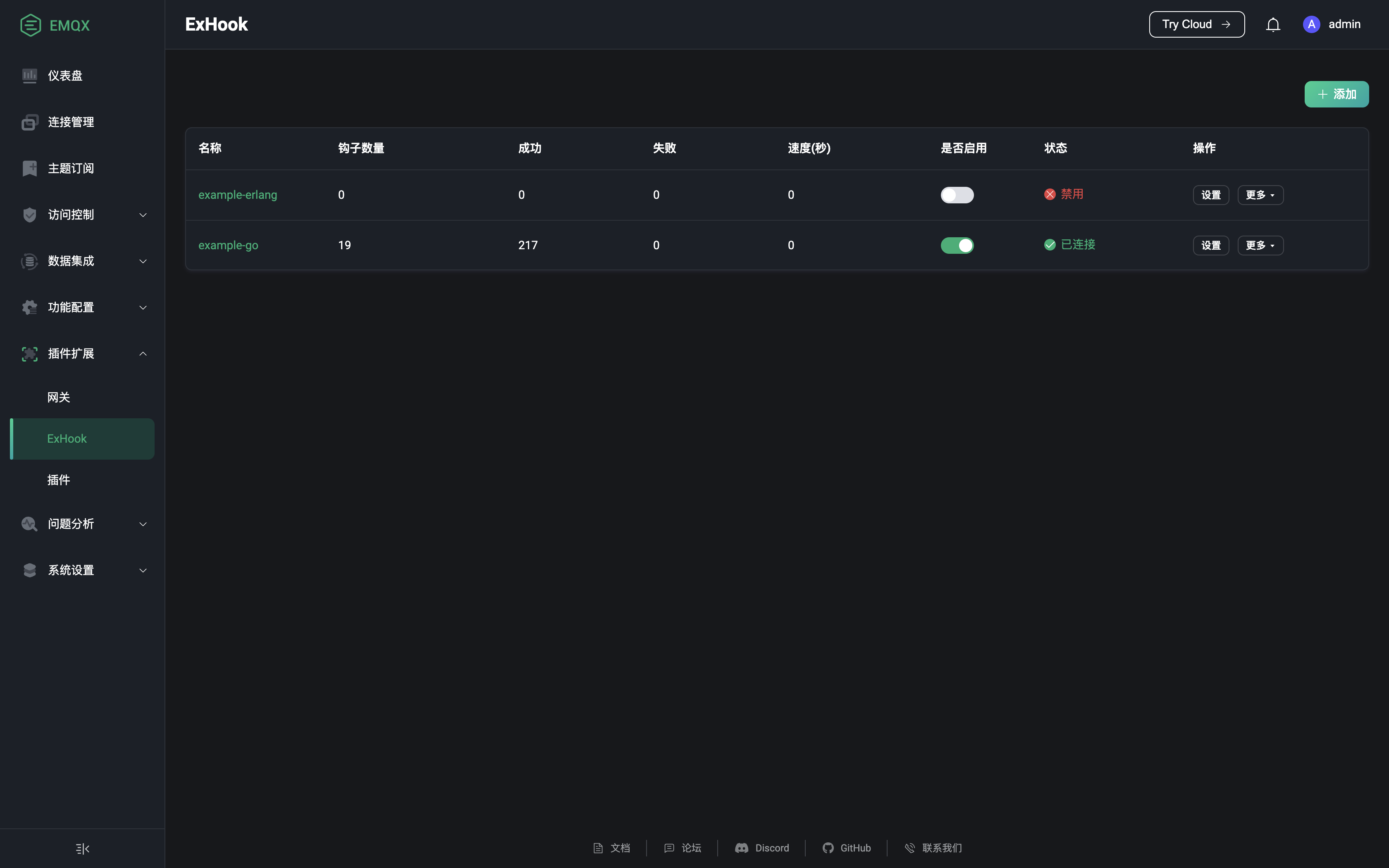Click the 论坛 forum chat icon
The height and width of the screenshot is (868, 1389).
(x=669, y=848)
